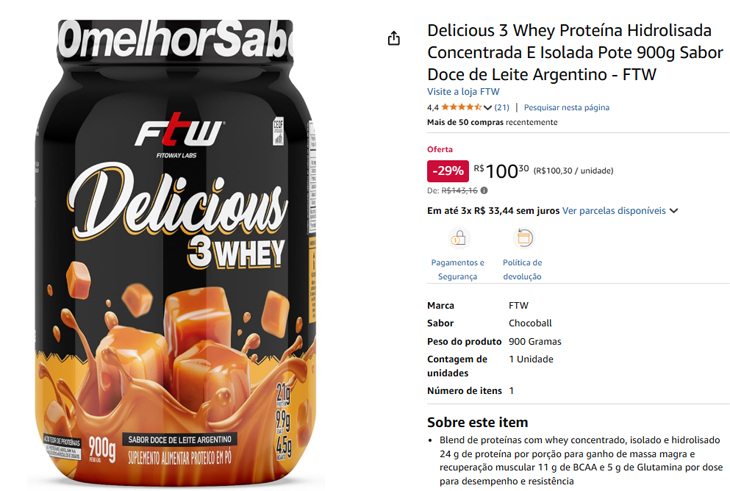This screenshot has width=730, height=491.
Task: Click the product title text
Action: 575,52
